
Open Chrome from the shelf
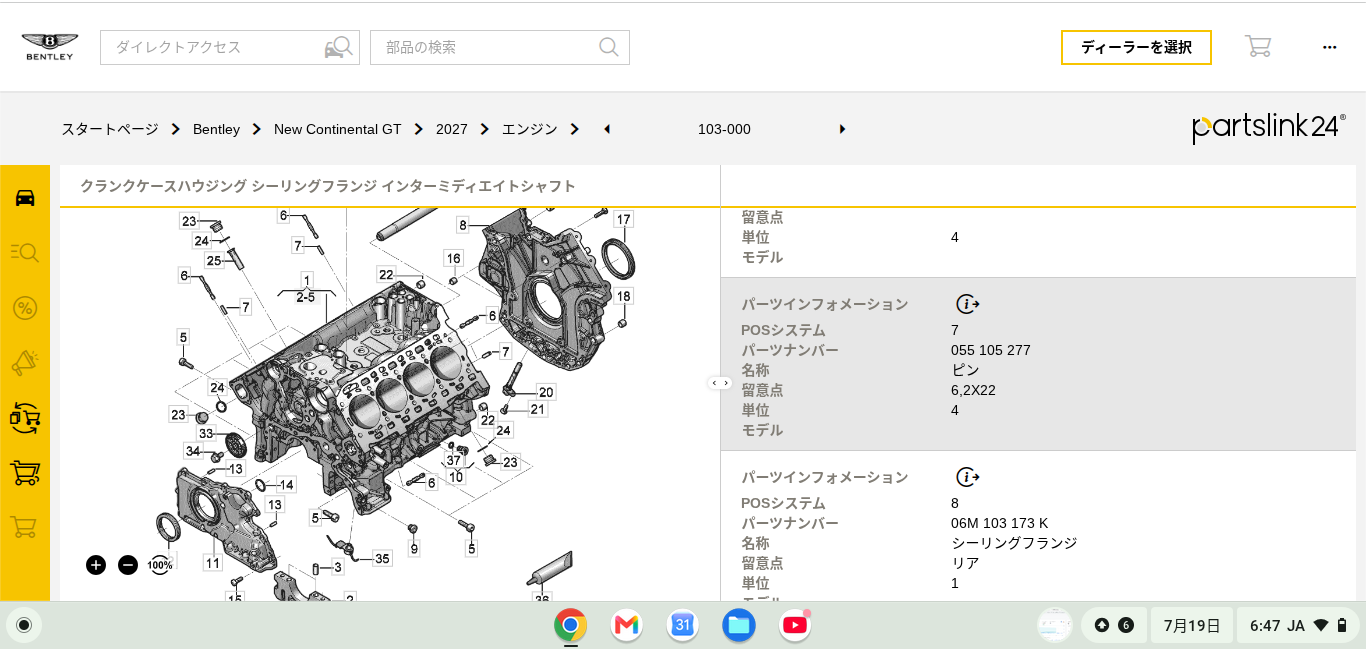[570, 626]
